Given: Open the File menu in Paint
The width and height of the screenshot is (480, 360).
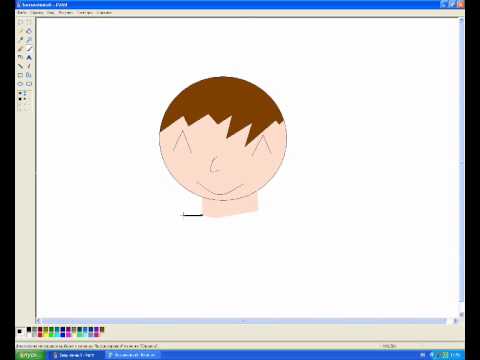Looking at the screenshot, I should (22, 13).
